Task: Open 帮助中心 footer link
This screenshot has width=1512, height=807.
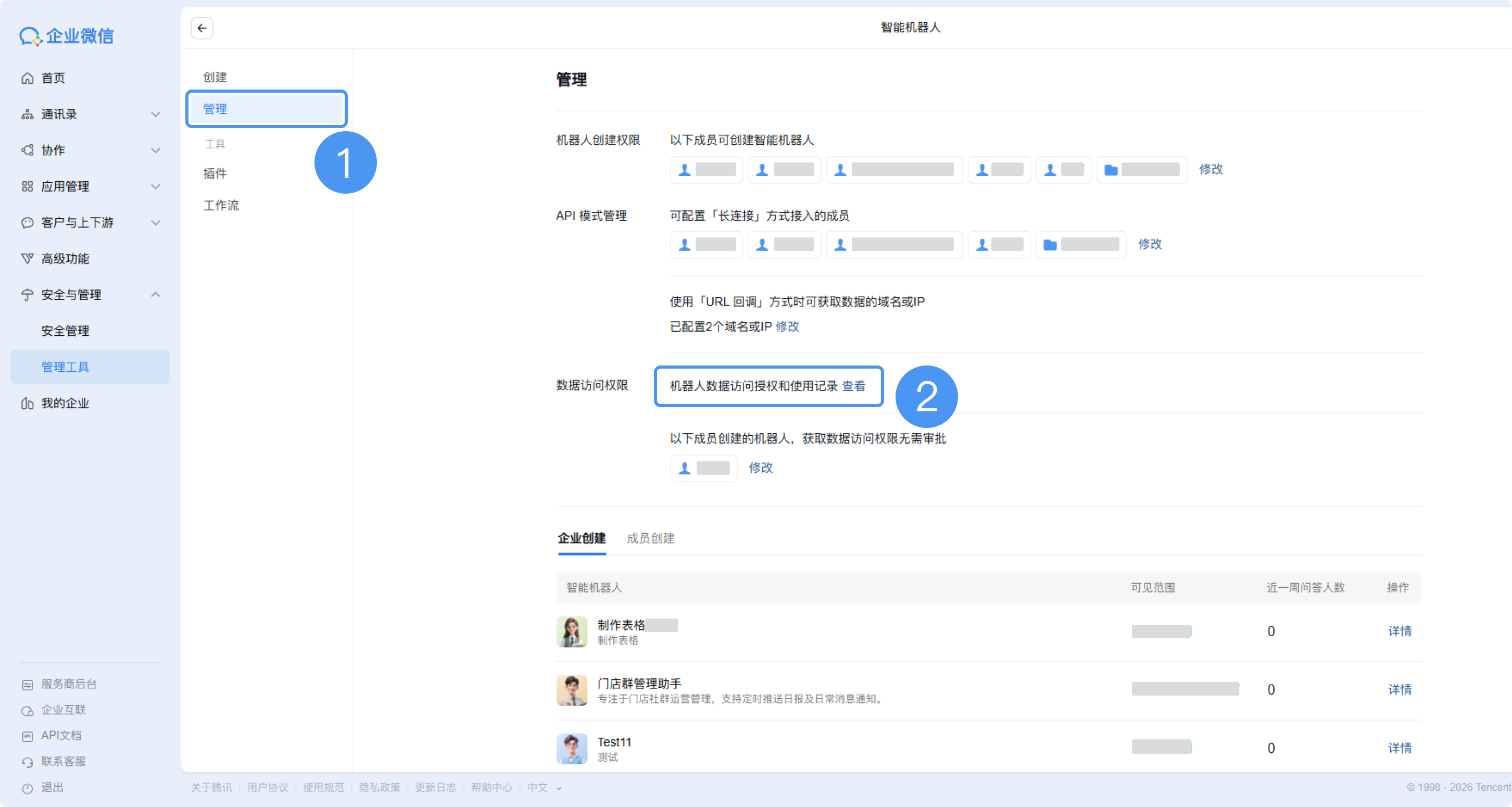Action: coord(492,788)
